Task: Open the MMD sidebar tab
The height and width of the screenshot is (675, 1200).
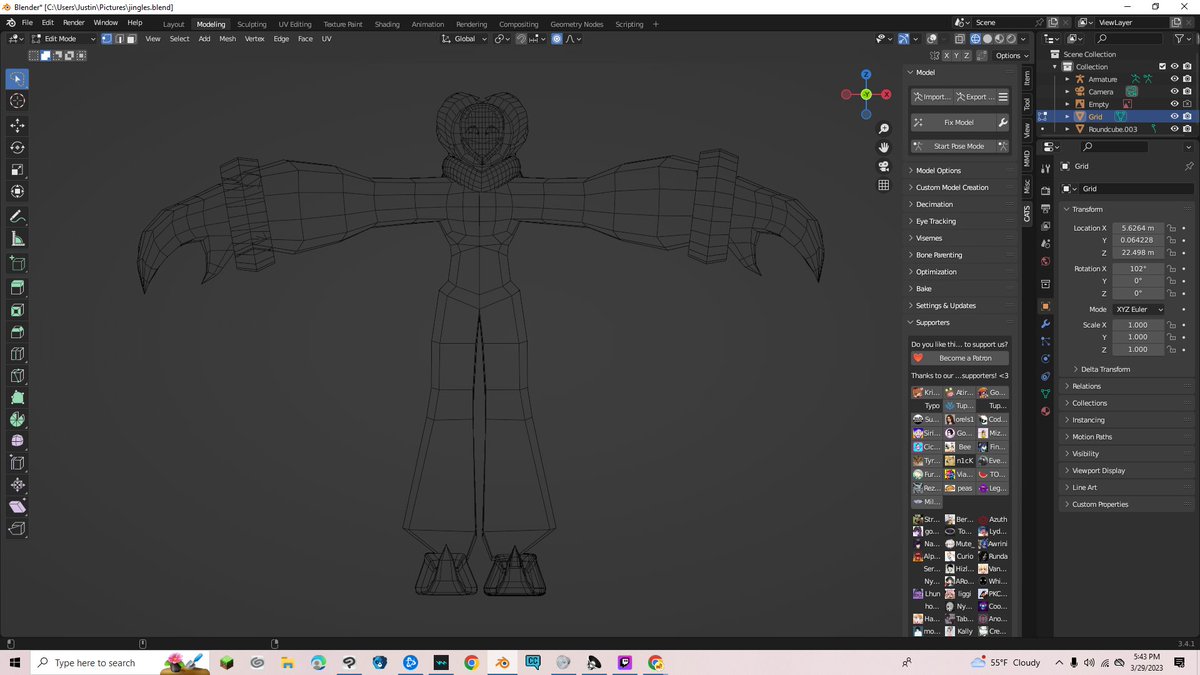Action: [1027, 159]
